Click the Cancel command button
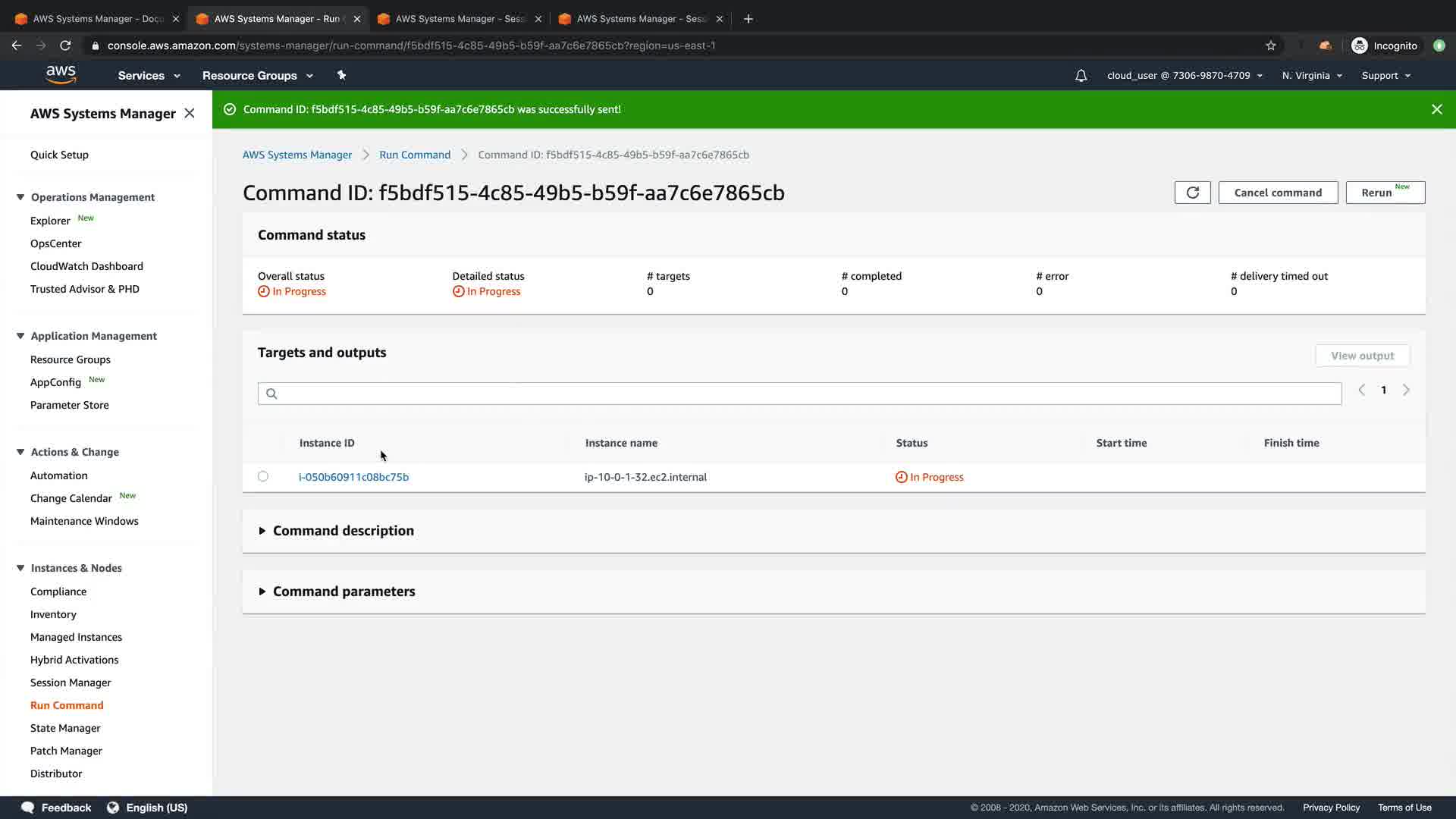1456x819 pixels. (x=1278, y=193)
